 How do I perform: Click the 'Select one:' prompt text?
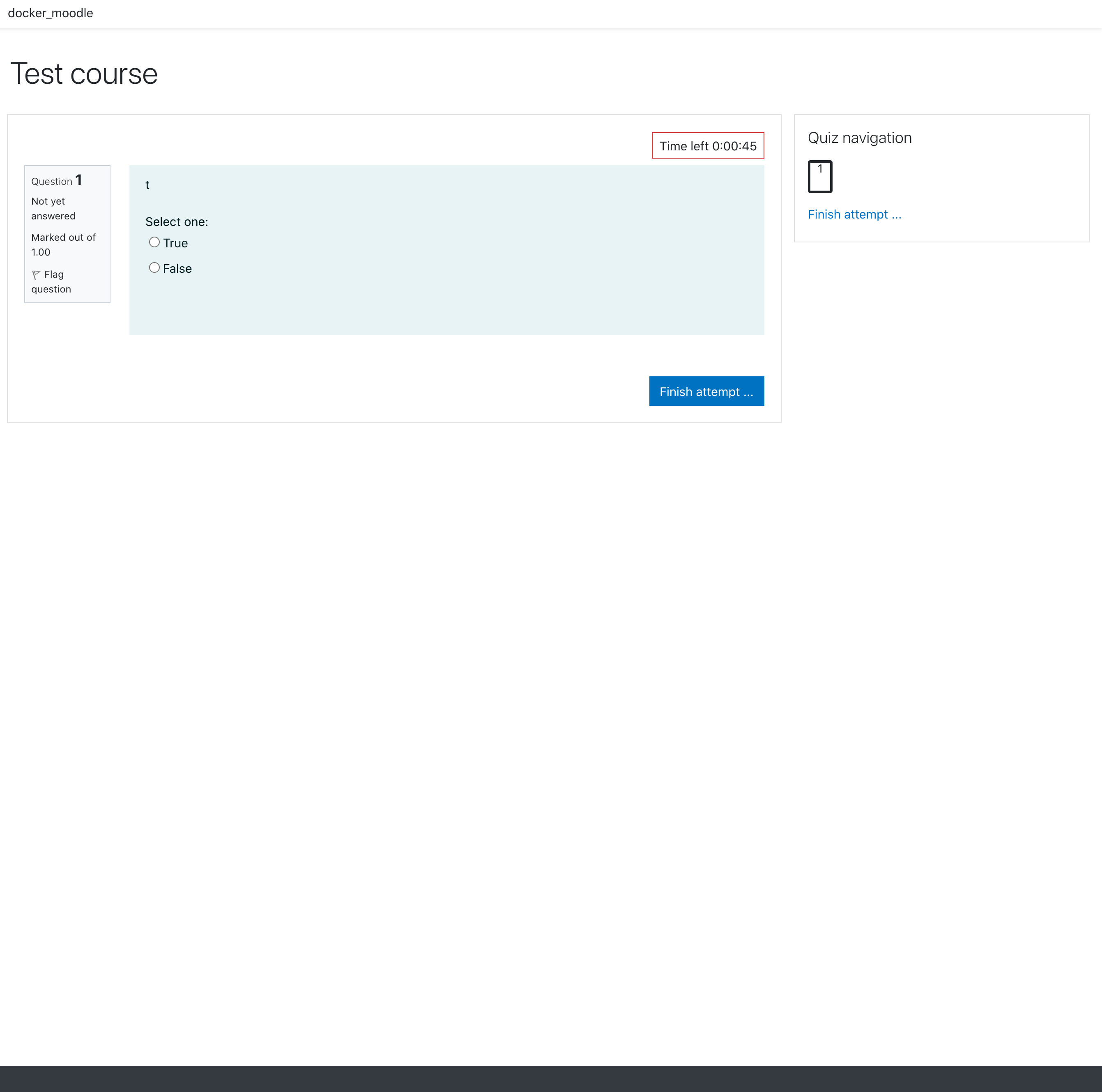(x=177, y=222)
